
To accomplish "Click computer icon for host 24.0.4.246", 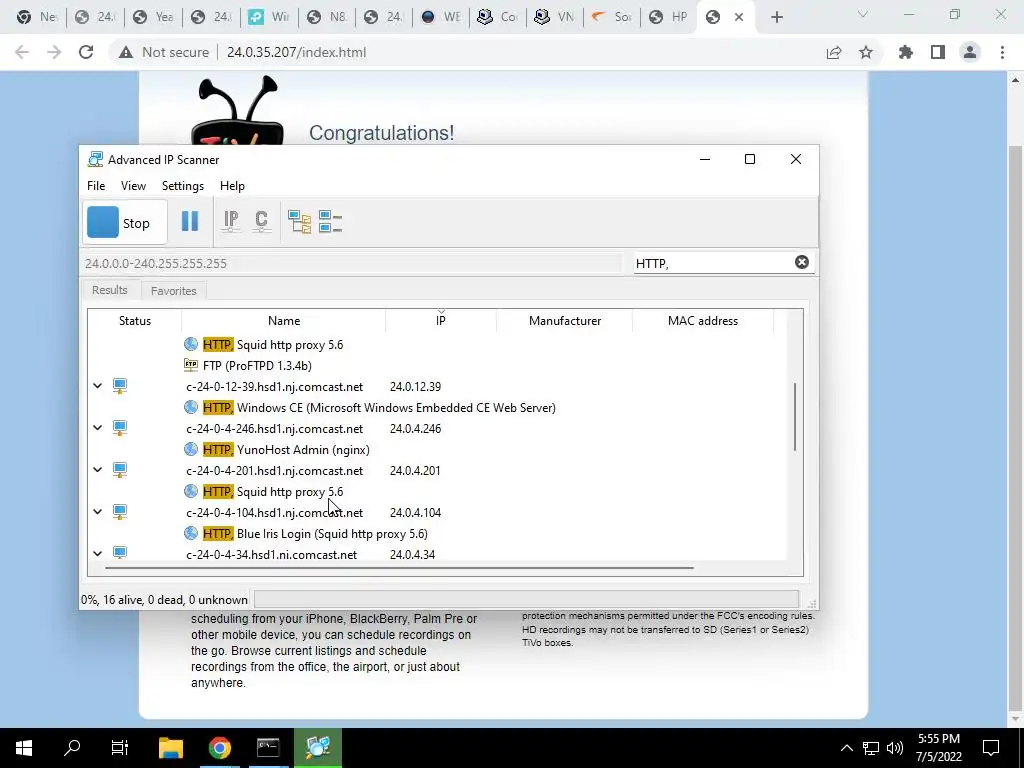I will [120, 428].
